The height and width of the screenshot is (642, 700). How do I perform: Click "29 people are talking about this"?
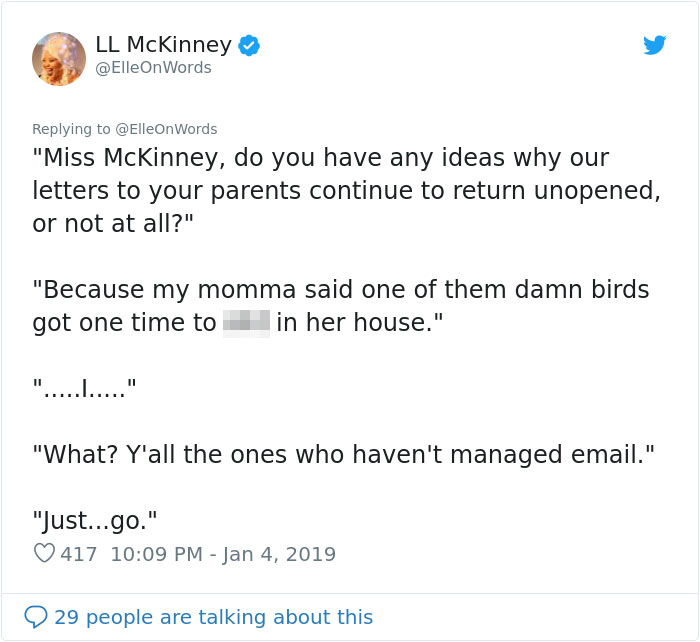point(213,617)
